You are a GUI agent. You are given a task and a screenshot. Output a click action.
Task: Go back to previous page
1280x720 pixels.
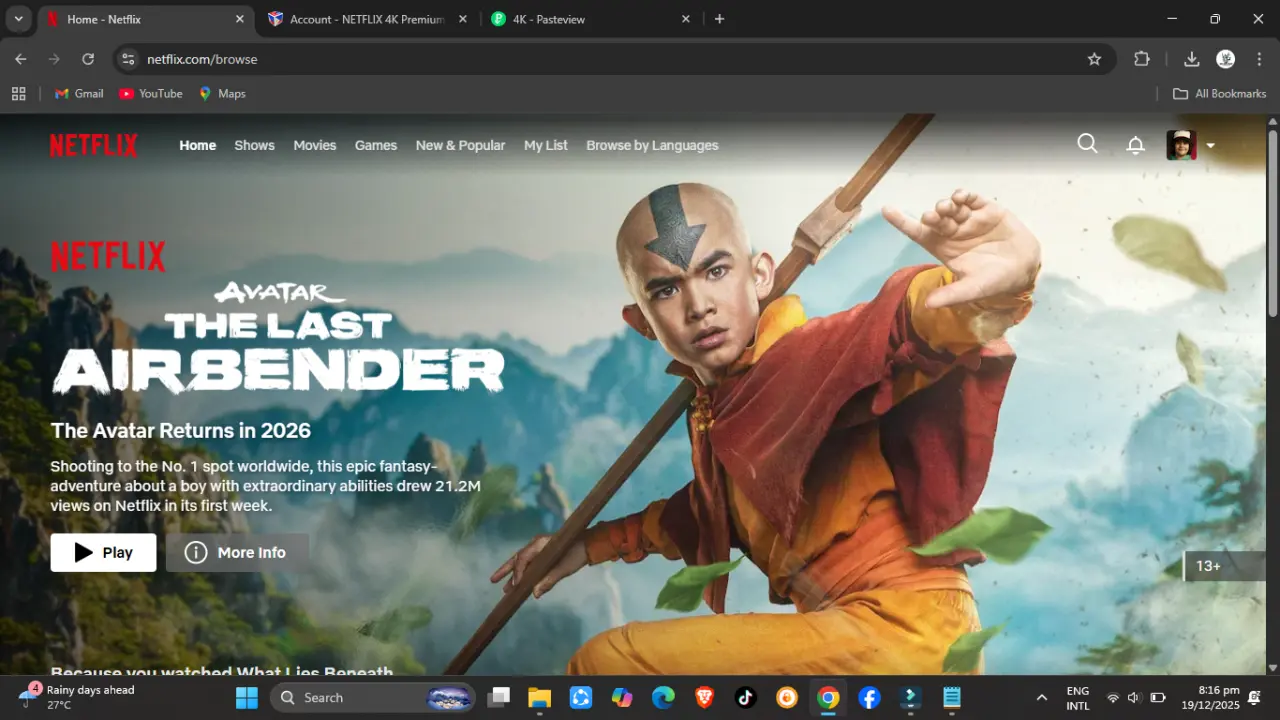tap(21, 59)
